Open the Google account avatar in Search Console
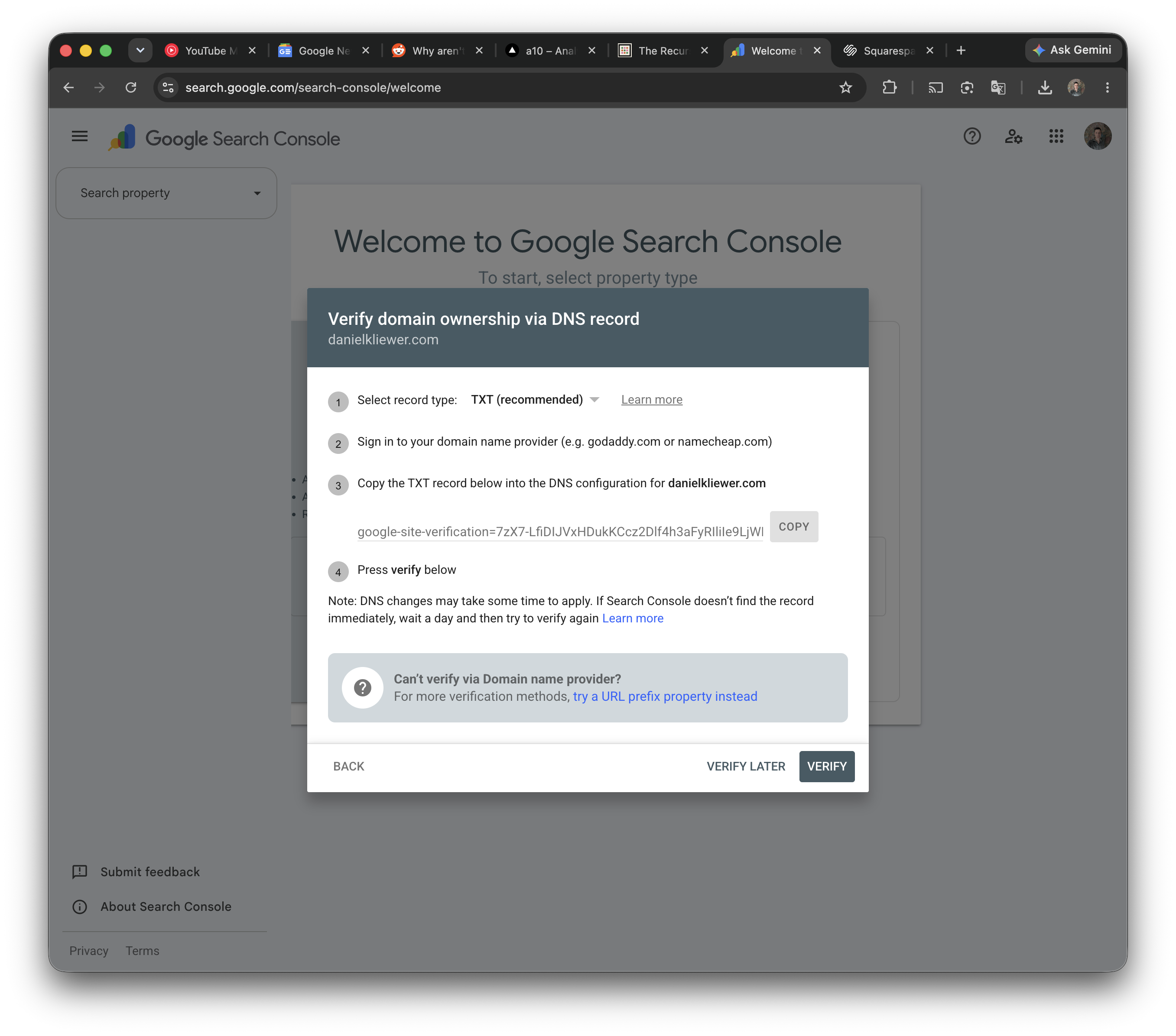This screenshot has height=1036, width=1176. click(x=1097, y=136)
